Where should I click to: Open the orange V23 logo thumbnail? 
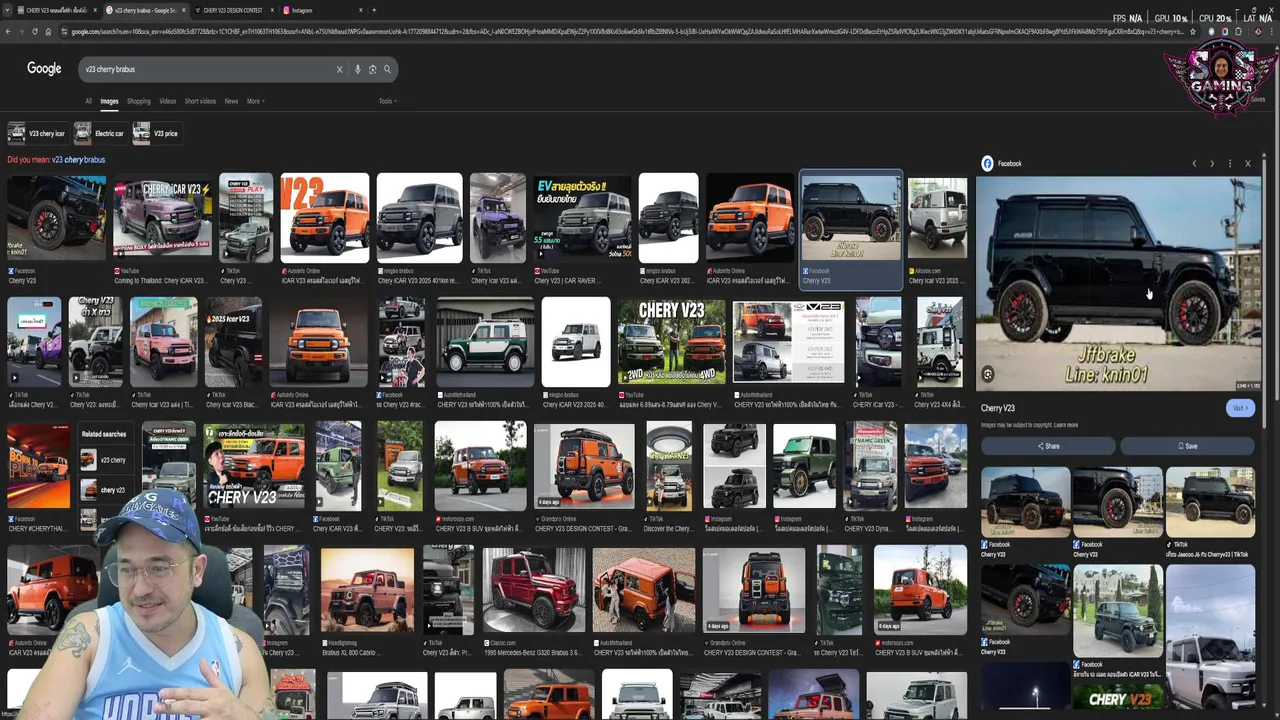(x=324, y=218)
